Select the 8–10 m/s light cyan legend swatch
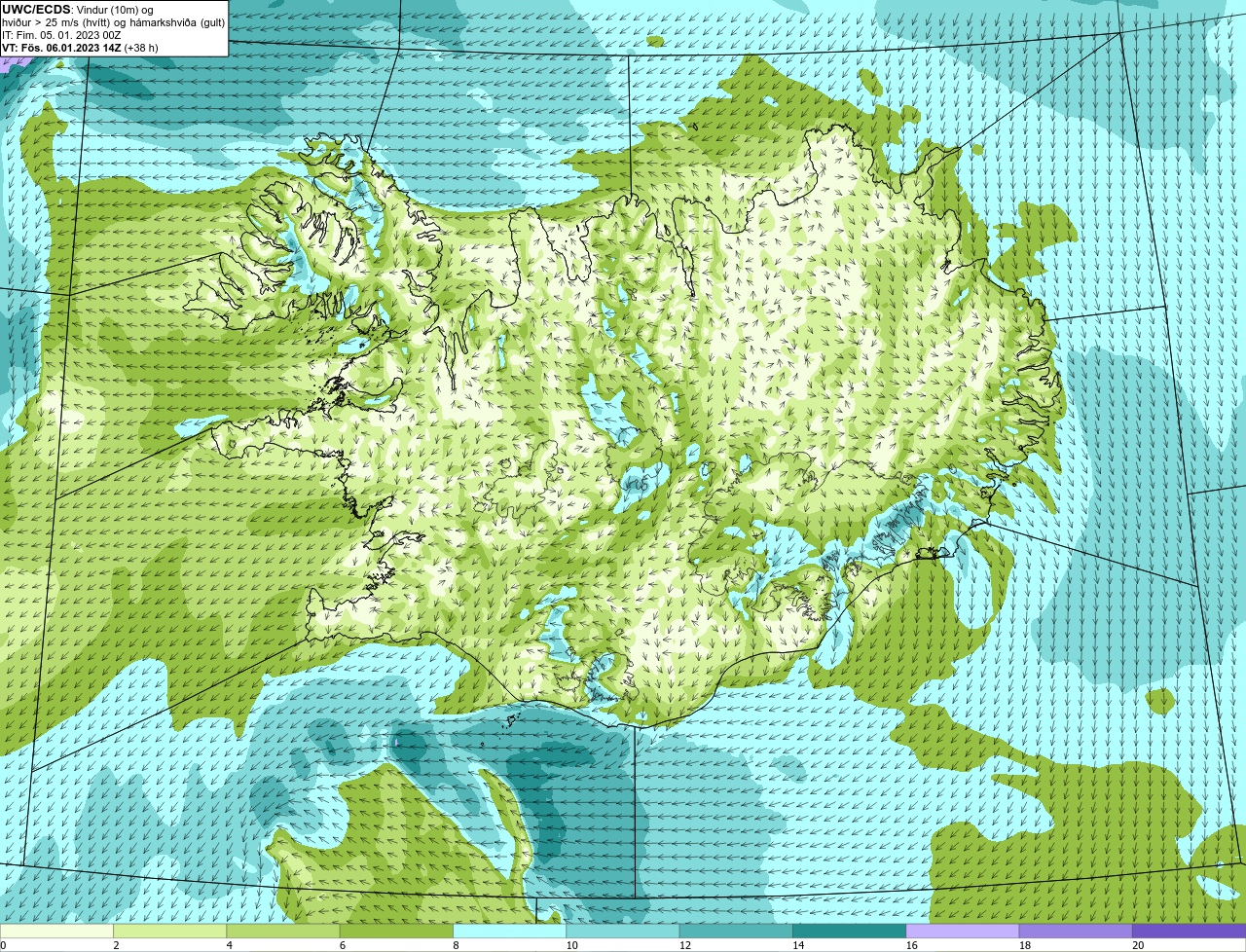The width and height of the screenshot is (1246, 952). point(510,931)
